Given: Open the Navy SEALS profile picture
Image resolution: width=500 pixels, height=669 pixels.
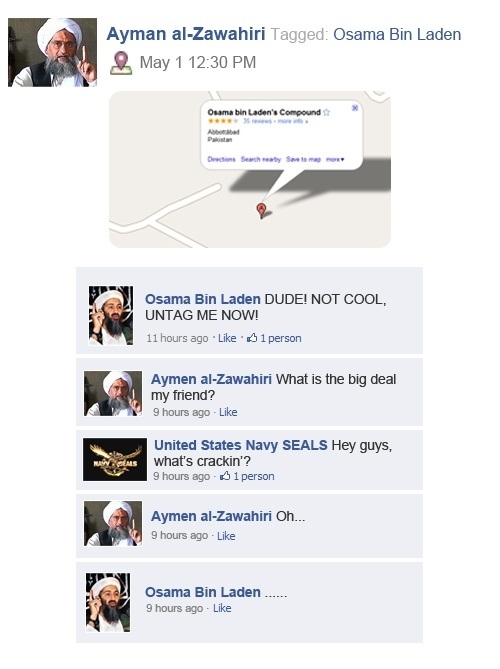Looking at the screenshot, I should 115,460.
